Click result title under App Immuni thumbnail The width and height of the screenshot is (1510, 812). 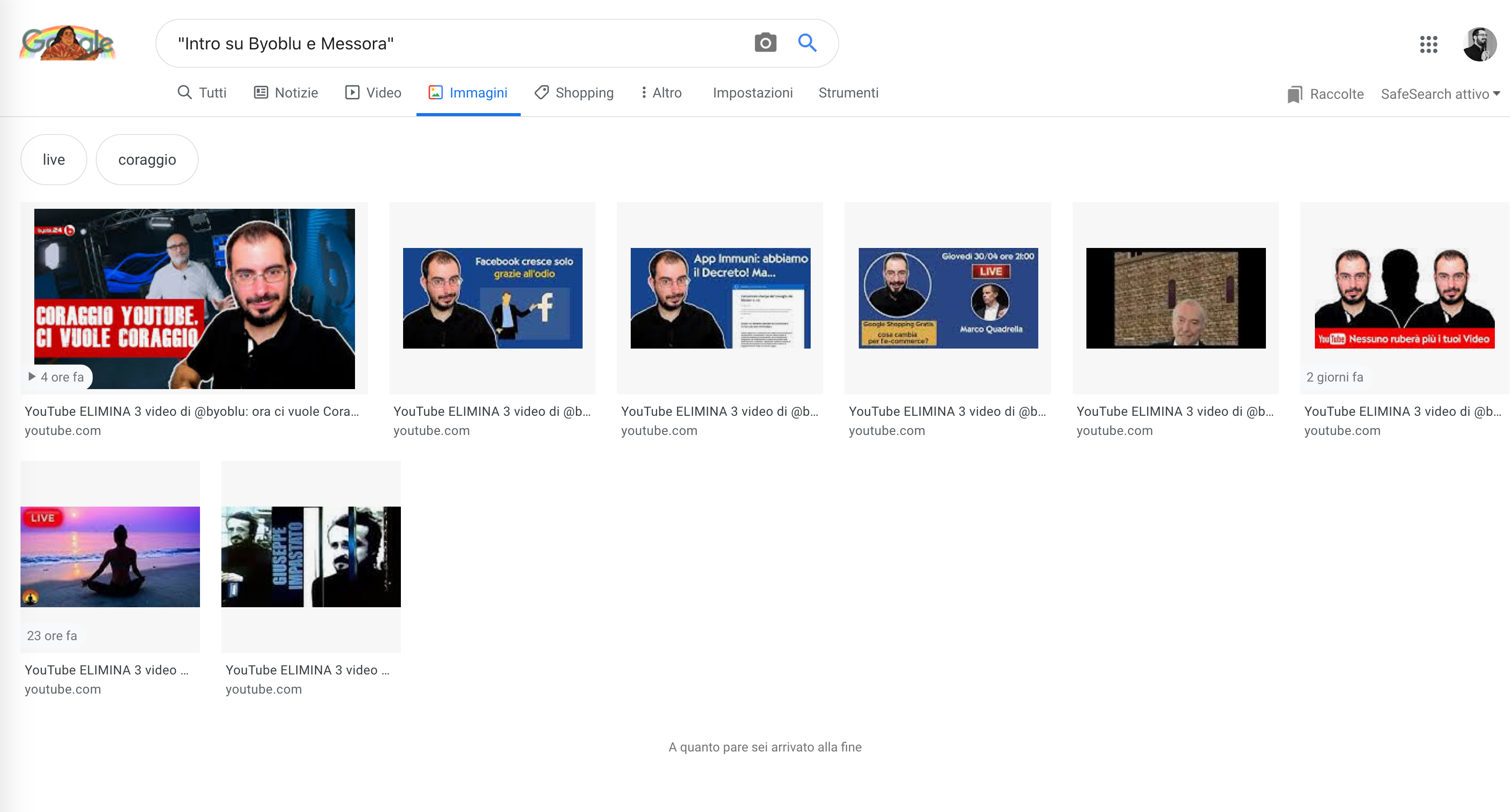coord(720,411)
